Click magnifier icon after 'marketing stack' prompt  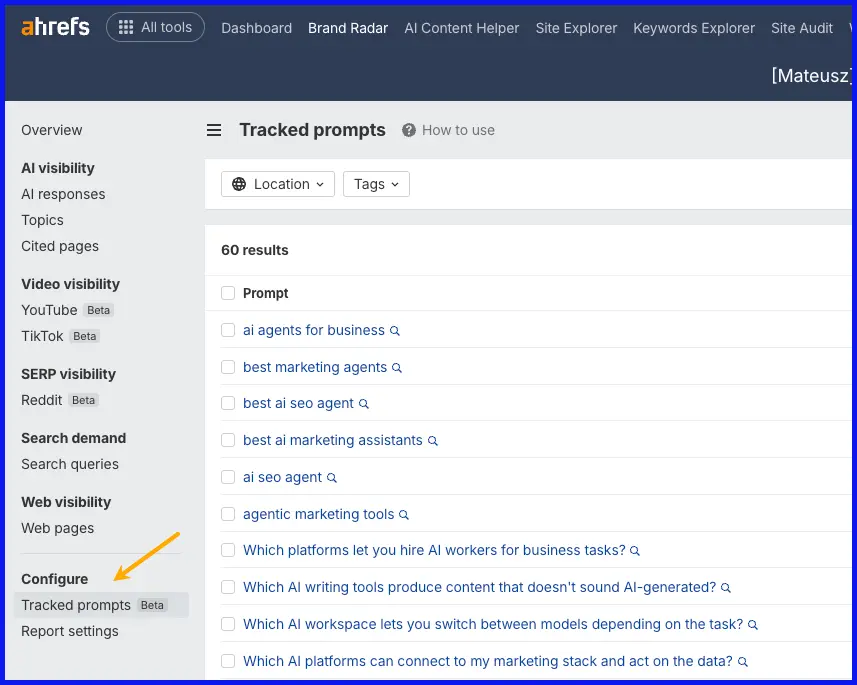(742, 662)
